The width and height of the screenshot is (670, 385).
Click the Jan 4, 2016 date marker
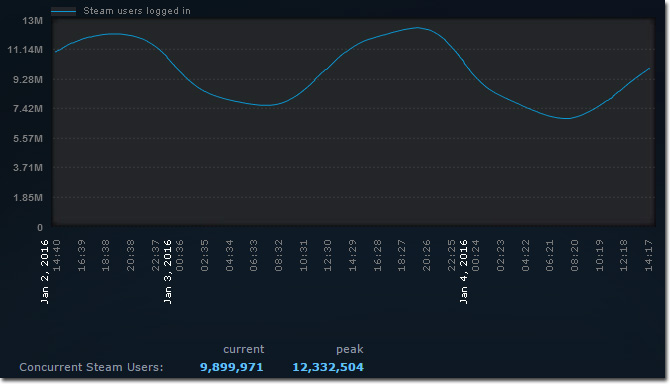(464, 272)
